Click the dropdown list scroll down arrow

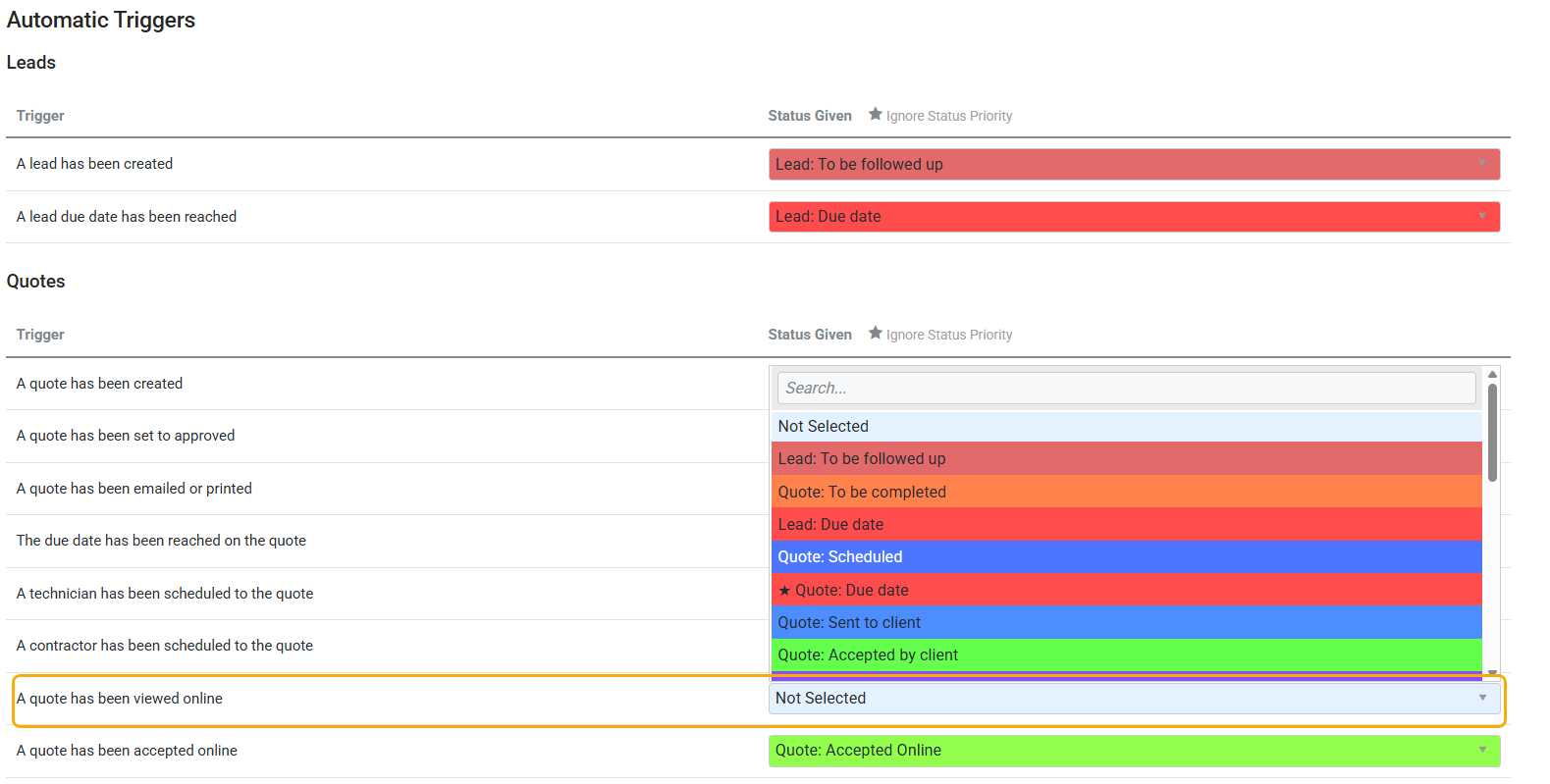coord(1492,673)
